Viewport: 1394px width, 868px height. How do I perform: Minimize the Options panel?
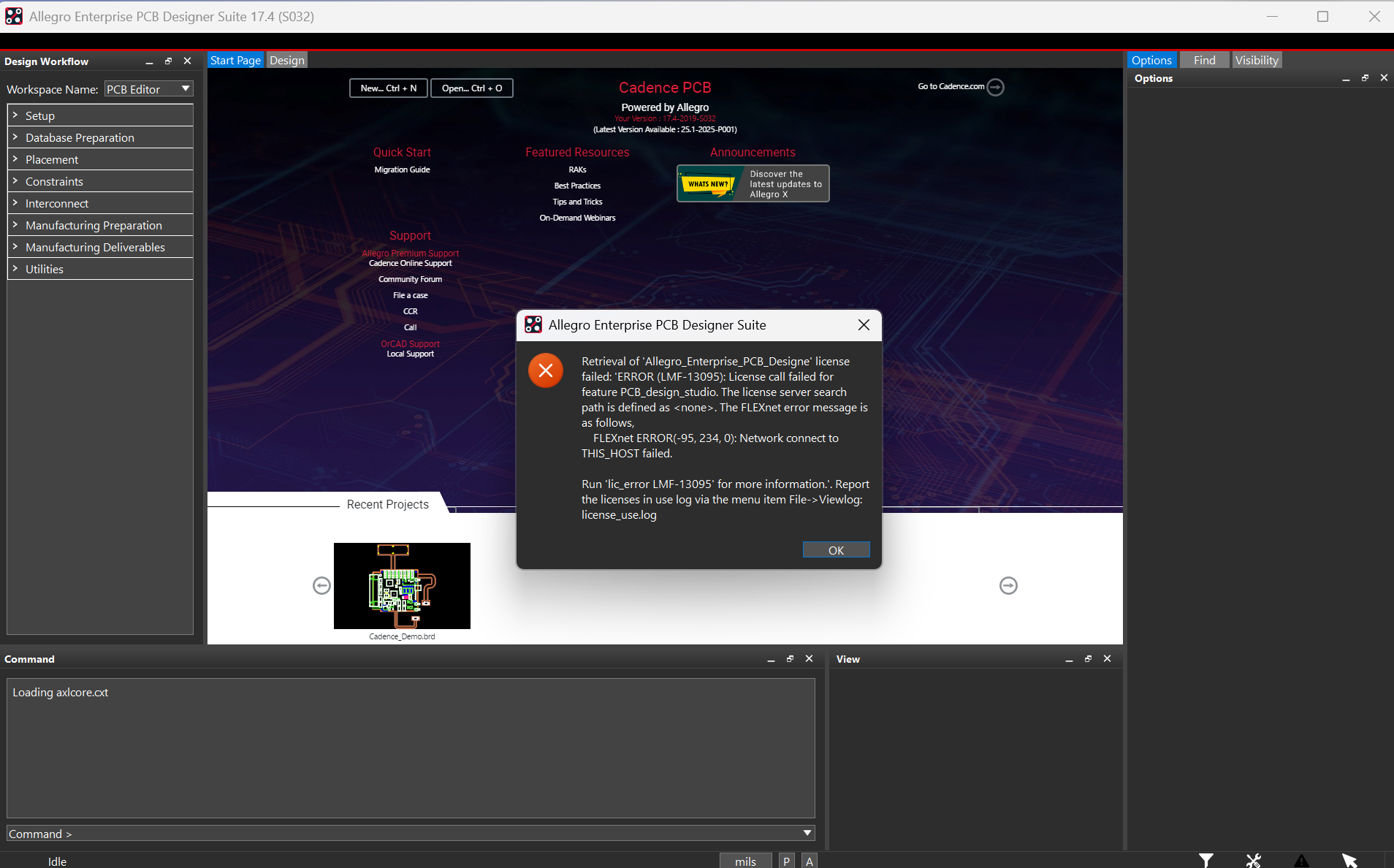[x=1346, y=78]
